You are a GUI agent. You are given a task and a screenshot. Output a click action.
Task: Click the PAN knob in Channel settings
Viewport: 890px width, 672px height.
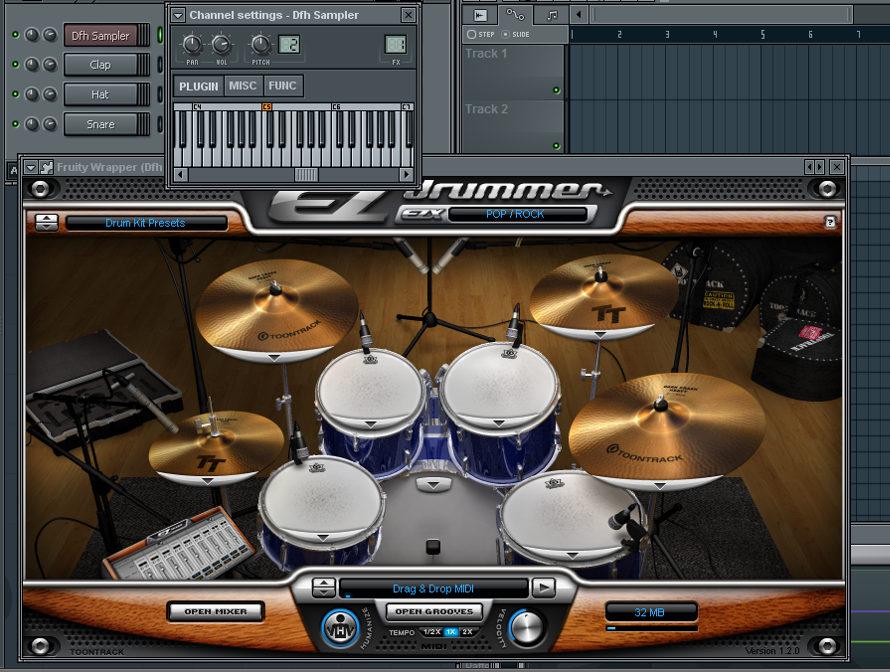[192, 44]
